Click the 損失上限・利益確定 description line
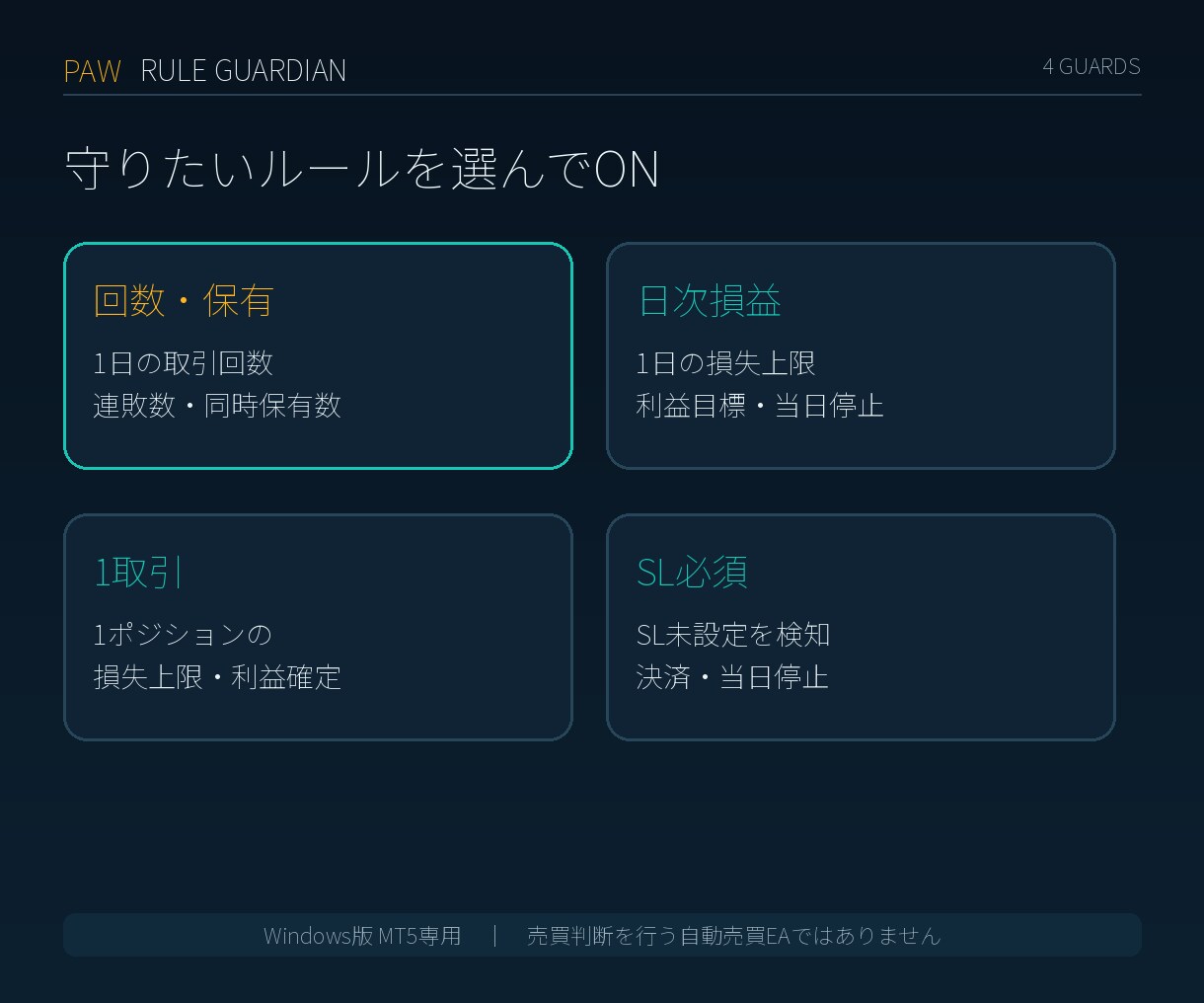 217,677
